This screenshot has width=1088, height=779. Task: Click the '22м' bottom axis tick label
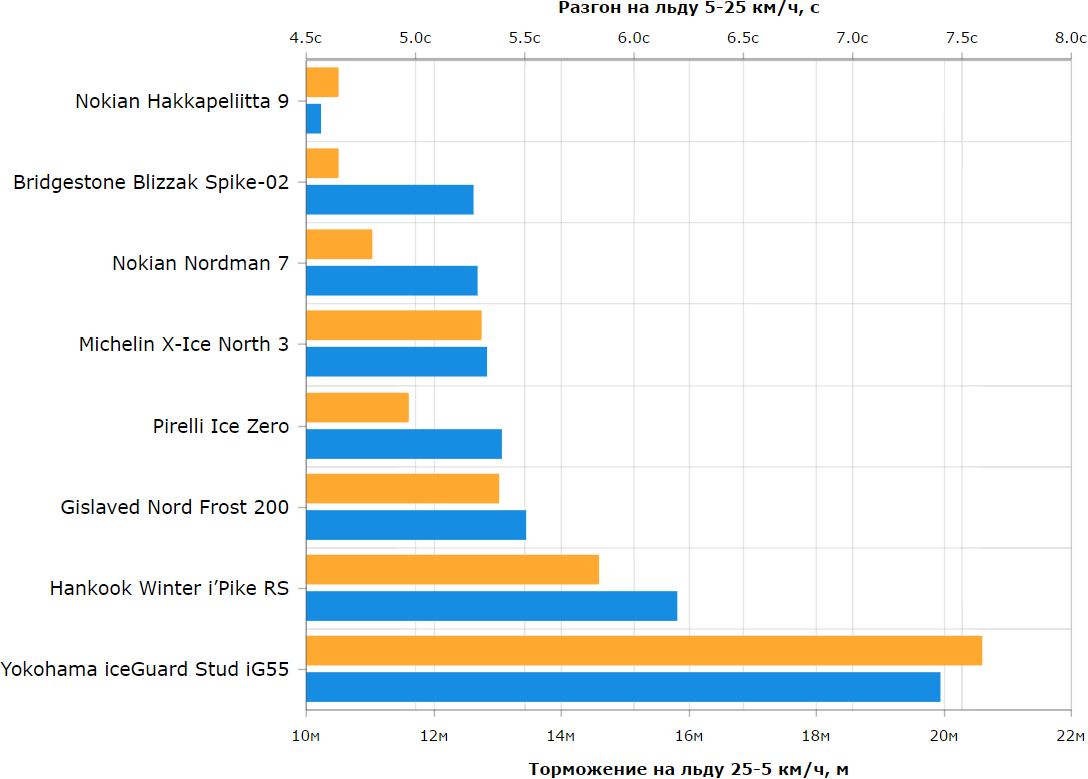(1071, 735)
